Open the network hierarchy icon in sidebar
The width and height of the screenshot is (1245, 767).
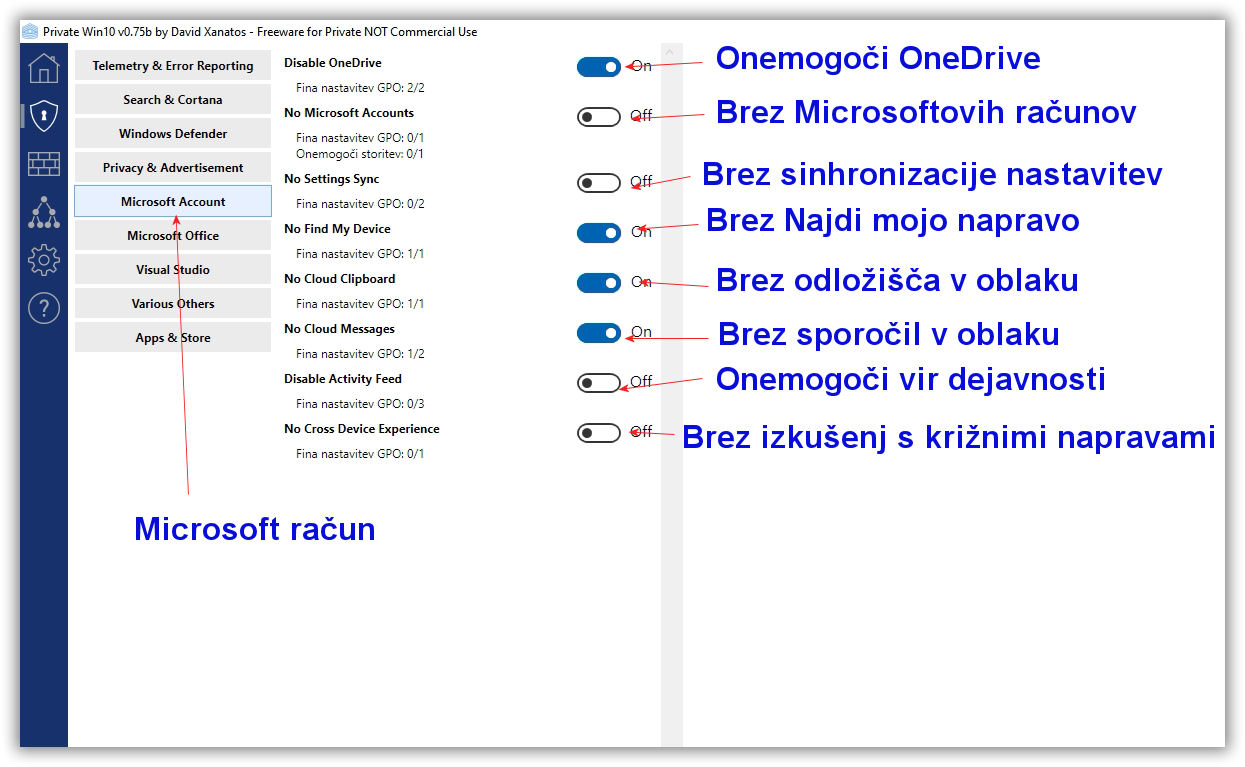(43, 212)
